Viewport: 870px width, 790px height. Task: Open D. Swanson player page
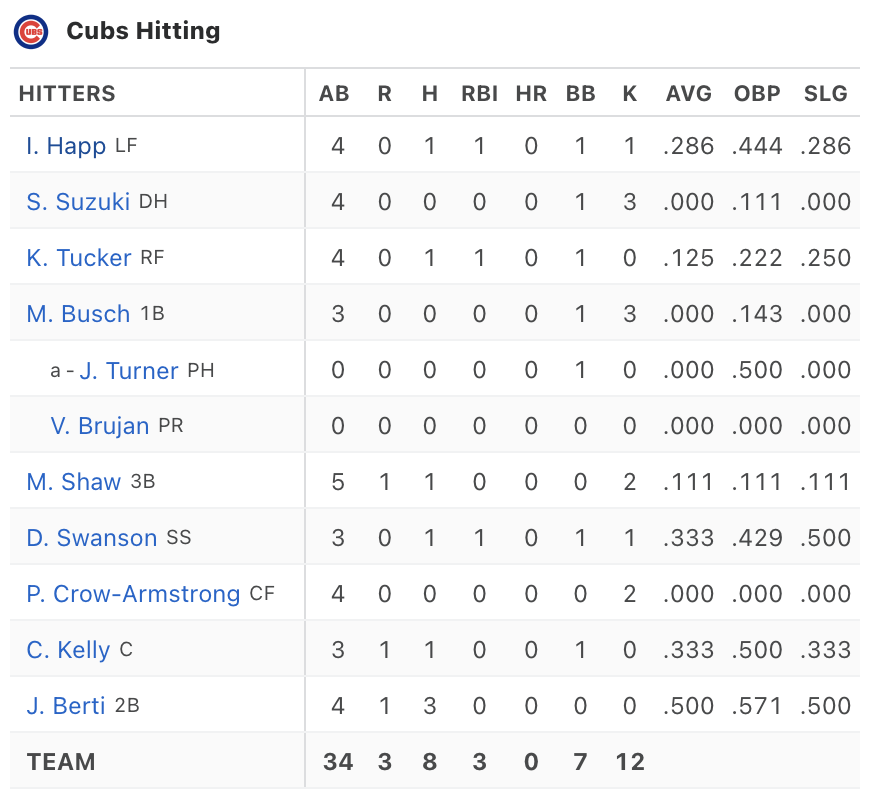[92, 538]
